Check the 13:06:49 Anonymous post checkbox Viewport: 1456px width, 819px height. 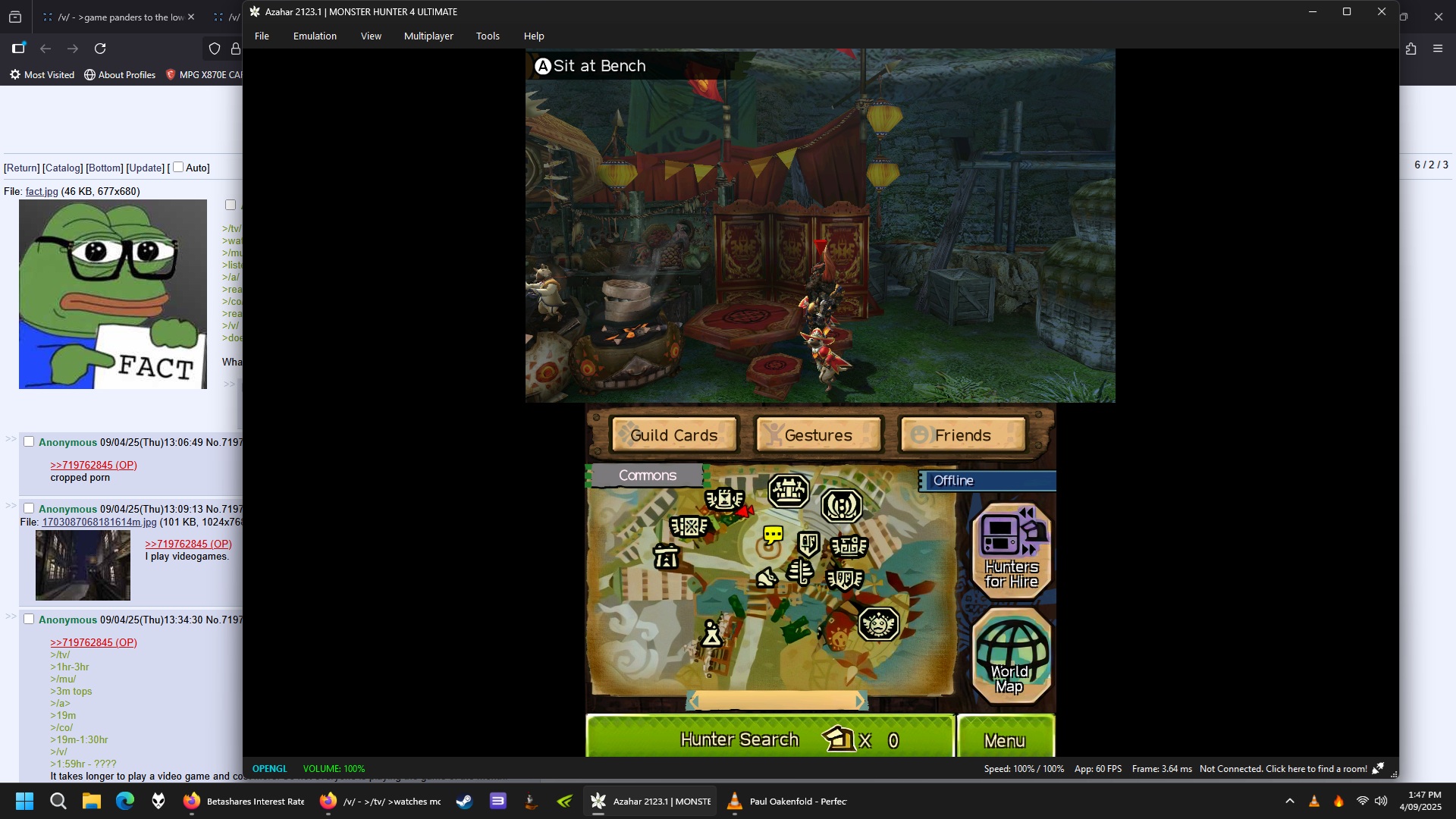coord(29,441)
